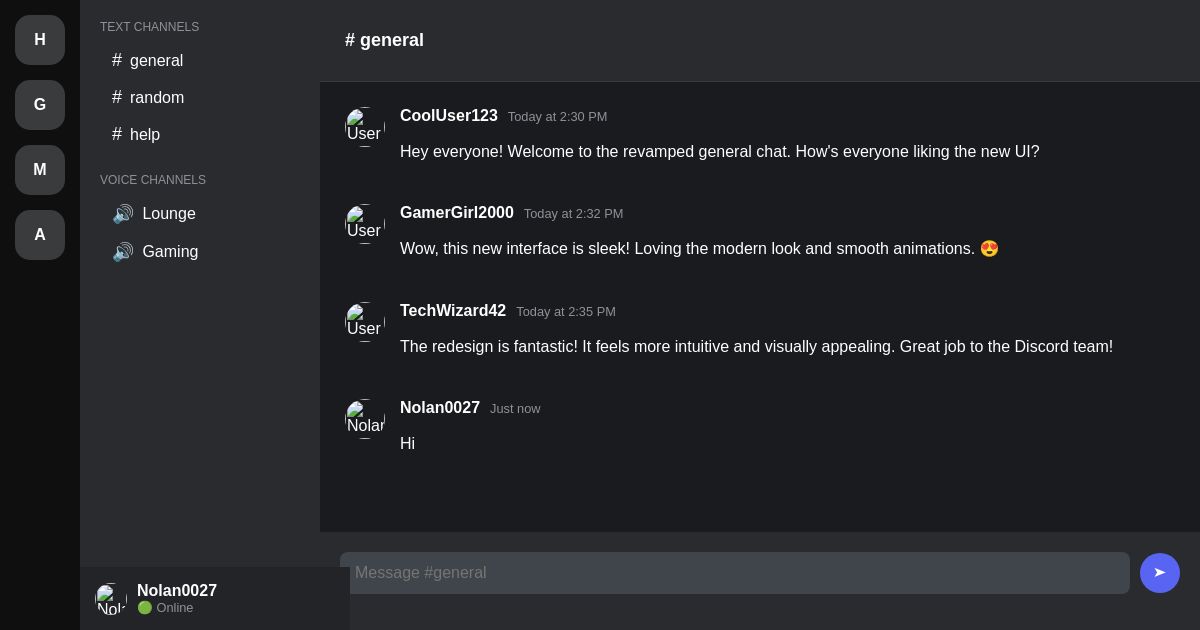Click the VOICE CHANNELS section label
Screen dimensions: 1200x630
pyautogui.click(x=153, y=180)
